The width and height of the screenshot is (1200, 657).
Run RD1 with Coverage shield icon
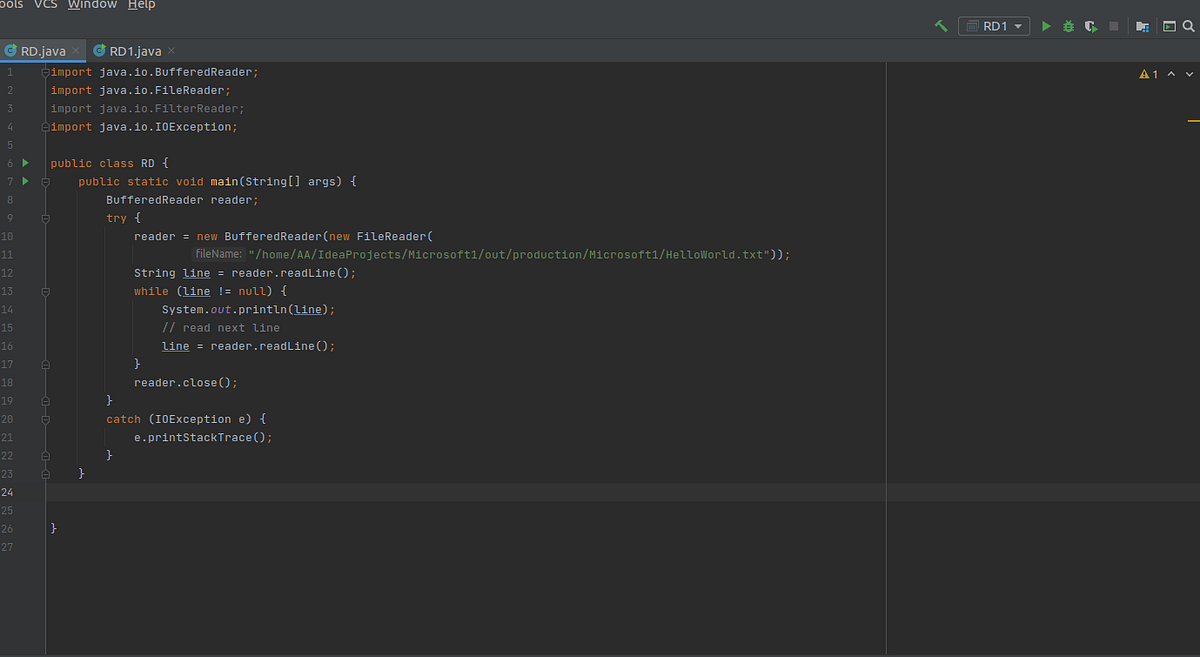(1090, 26)
